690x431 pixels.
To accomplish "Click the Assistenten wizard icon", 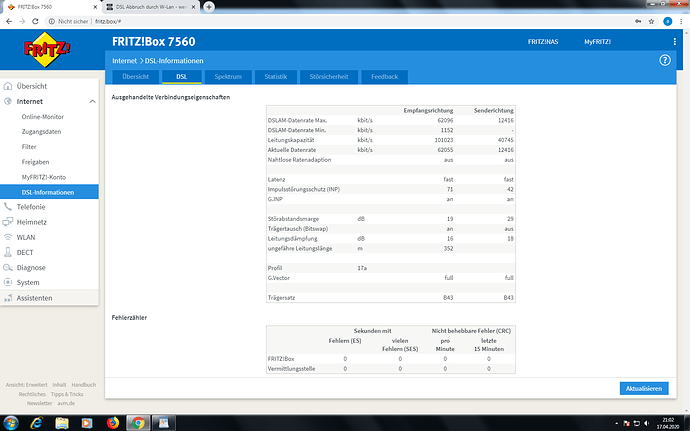I will tap(7, 298).
